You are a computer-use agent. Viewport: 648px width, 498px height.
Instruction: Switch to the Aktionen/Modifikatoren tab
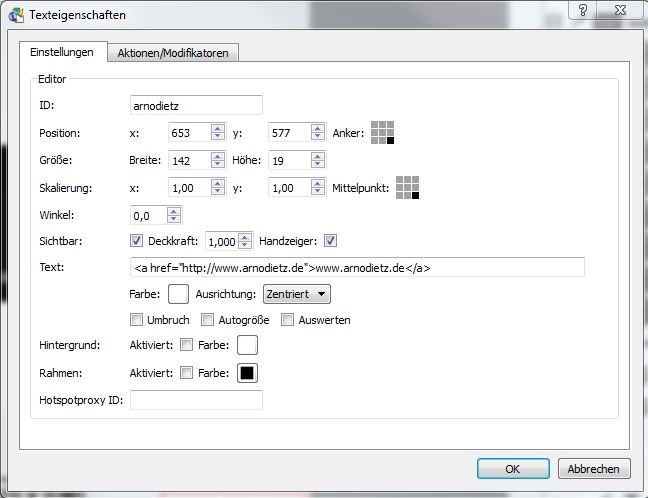[173, 53]
